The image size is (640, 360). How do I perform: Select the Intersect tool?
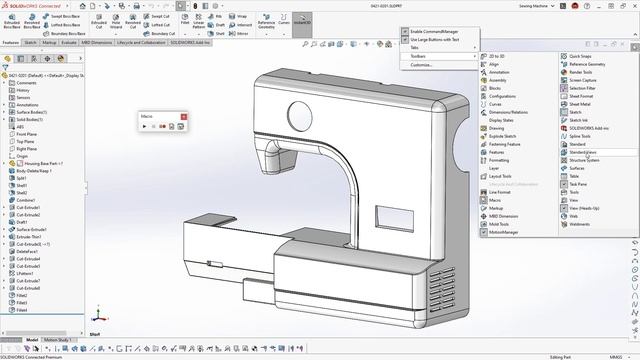point(240,25)
